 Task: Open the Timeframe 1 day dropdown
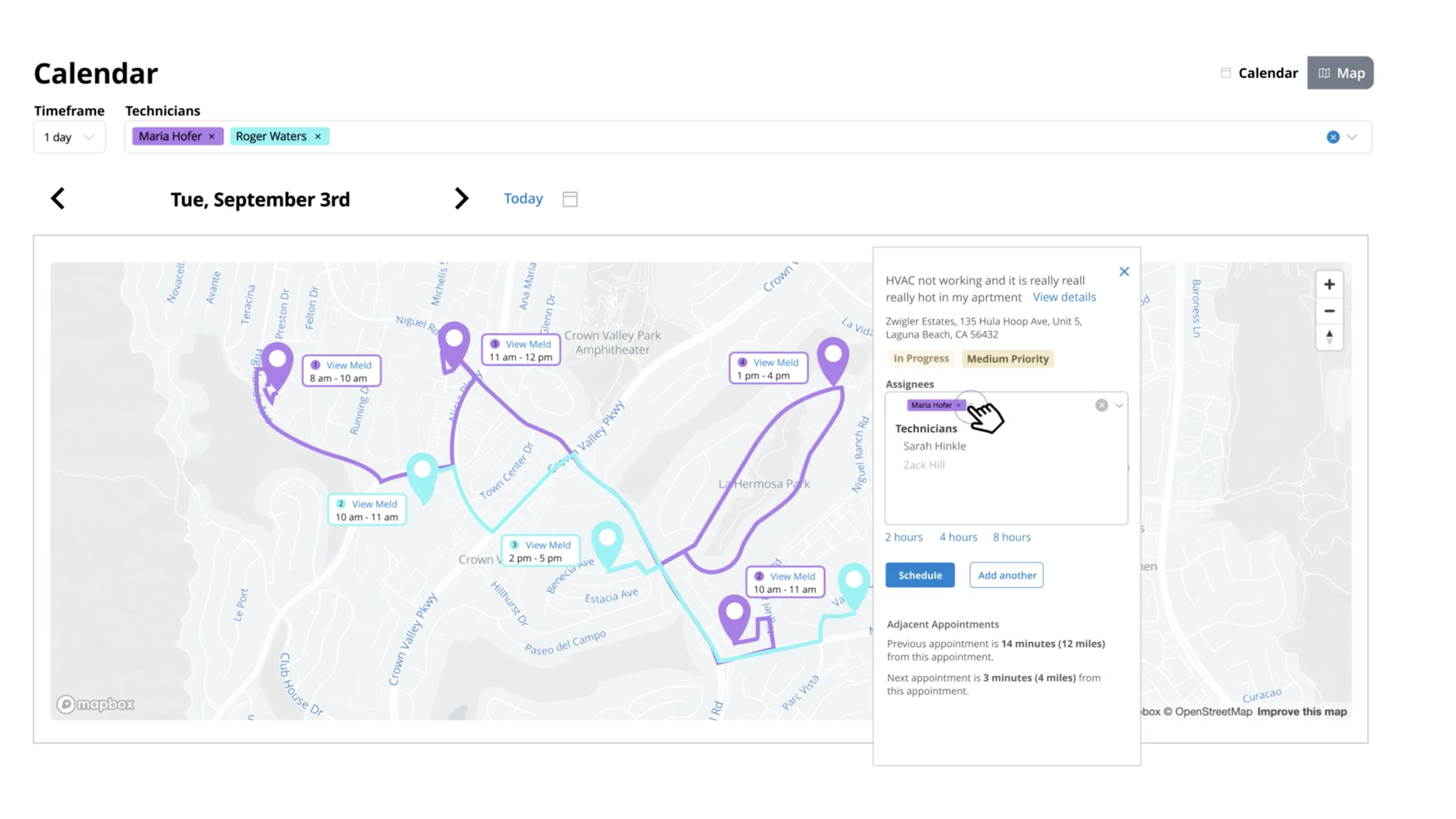pyautogui.click(x=69, y=137)
